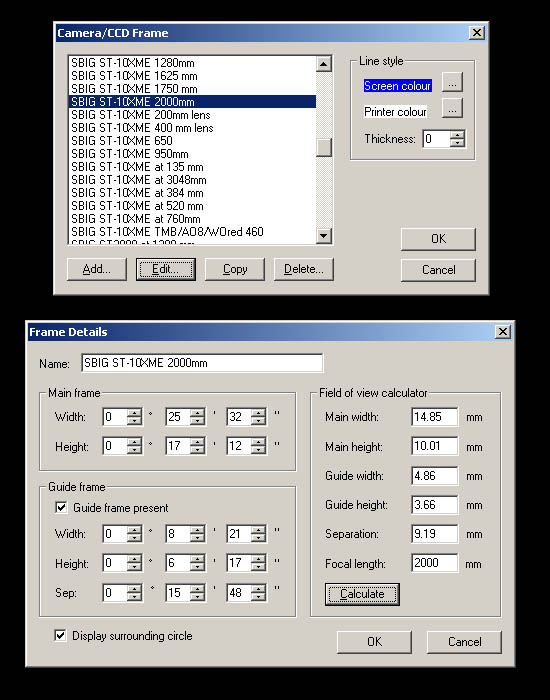550x700 pixels.
Task: Click the Guide height mm field
Action: point(434,505)
